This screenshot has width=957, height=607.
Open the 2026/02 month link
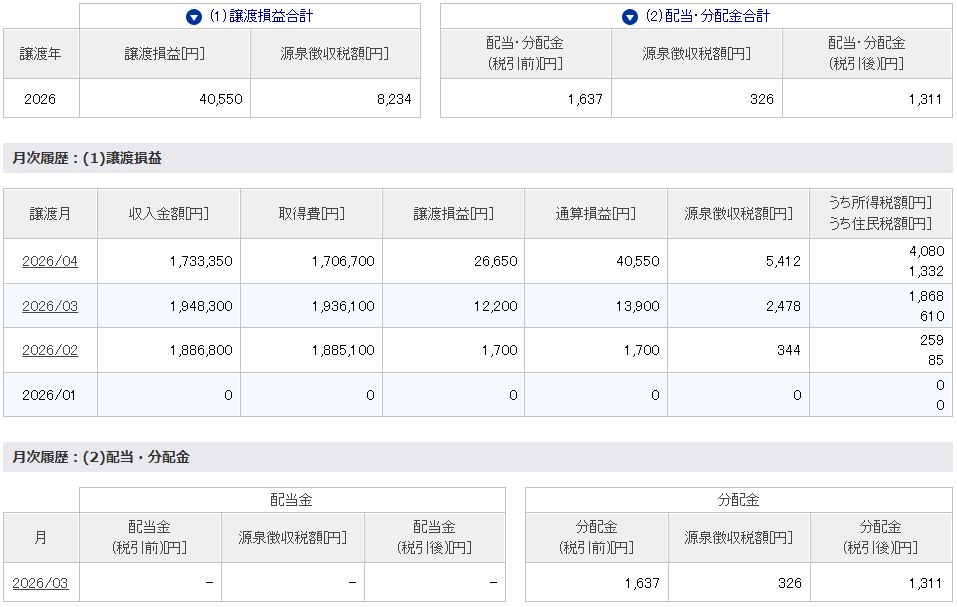click(x=50, y=350)
